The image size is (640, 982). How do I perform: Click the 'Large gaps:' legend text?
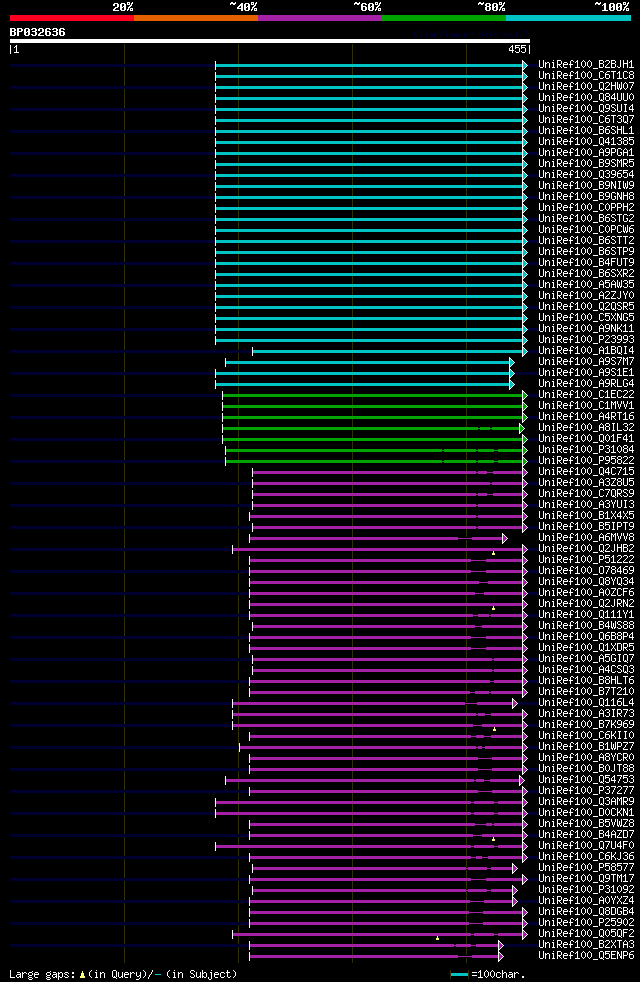click(43, 974)
